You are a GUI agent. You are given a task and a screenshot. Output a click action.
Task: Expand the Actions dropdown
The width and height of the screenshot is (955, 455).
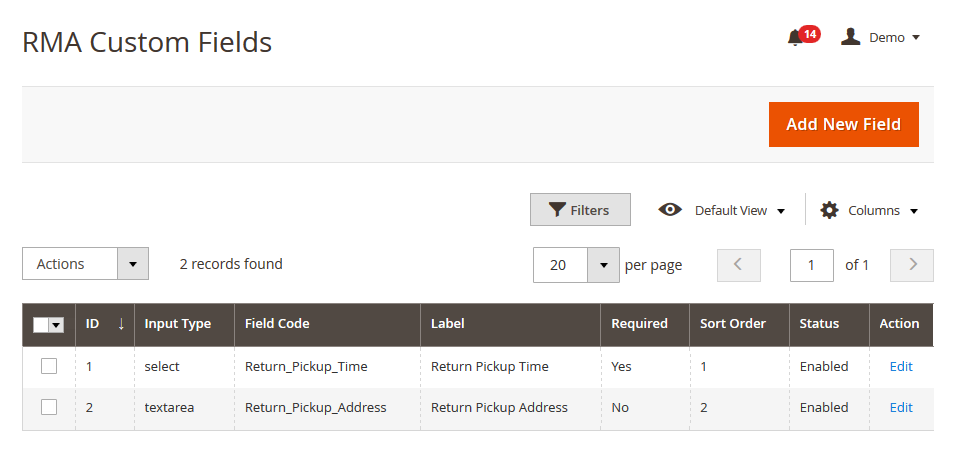(x=133, y=264)
